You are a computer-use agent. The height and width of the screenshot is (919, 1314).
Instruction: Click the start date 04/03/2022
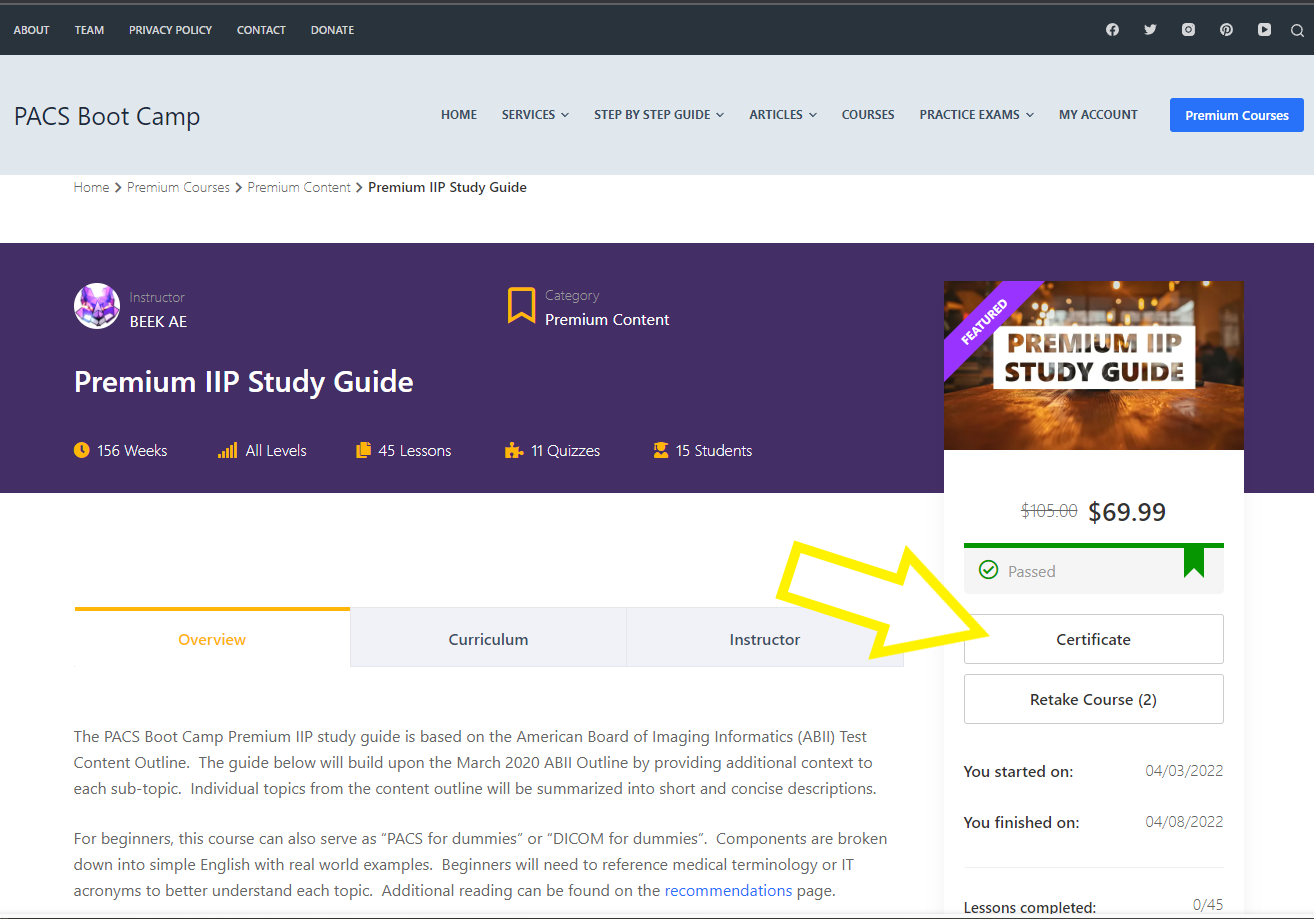pyautogui.click(x=1184, y=770)
